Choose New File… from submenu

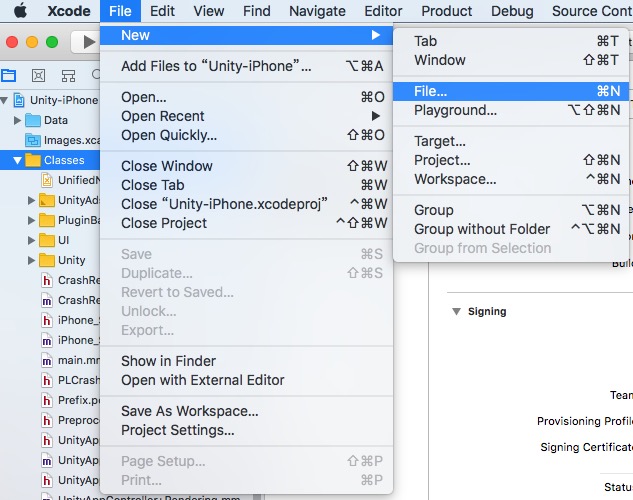click(511, 91)
